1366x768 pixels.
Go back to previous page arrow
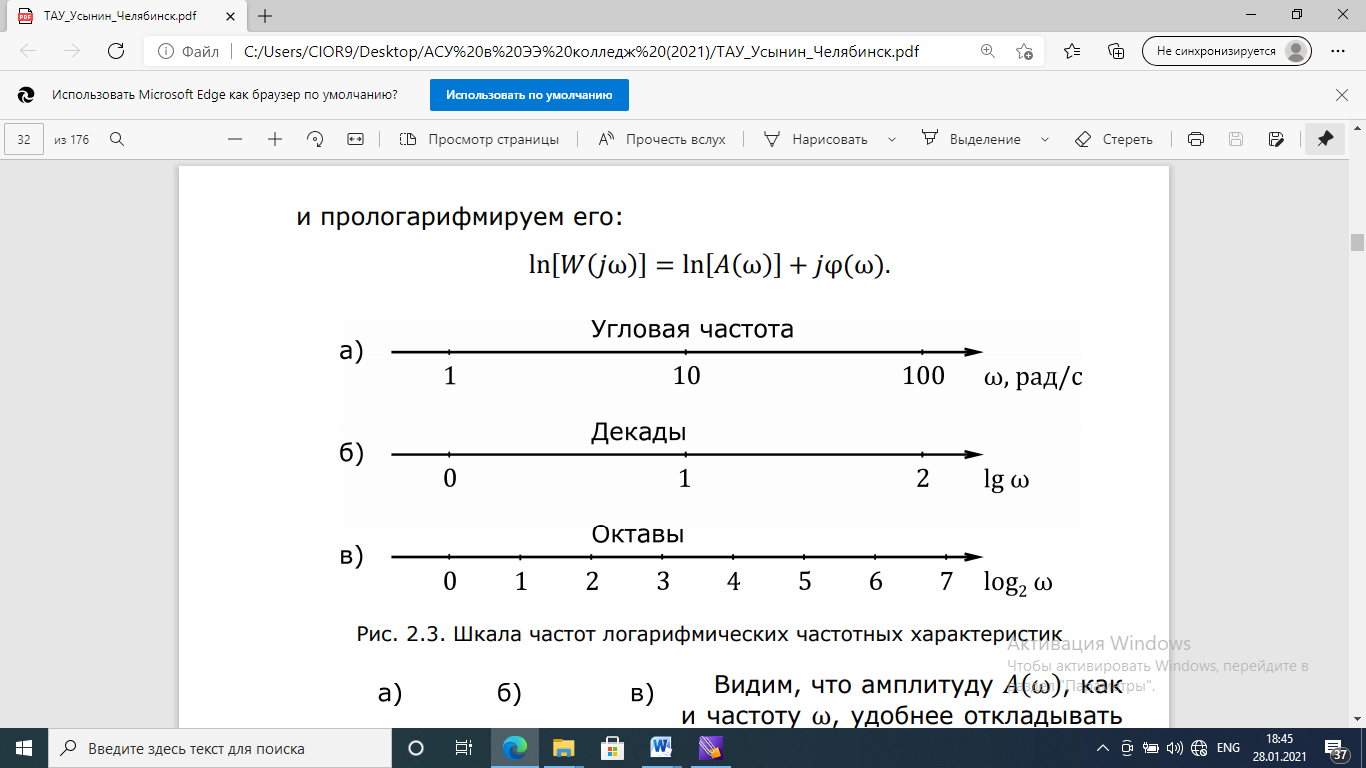pos(29,51)
